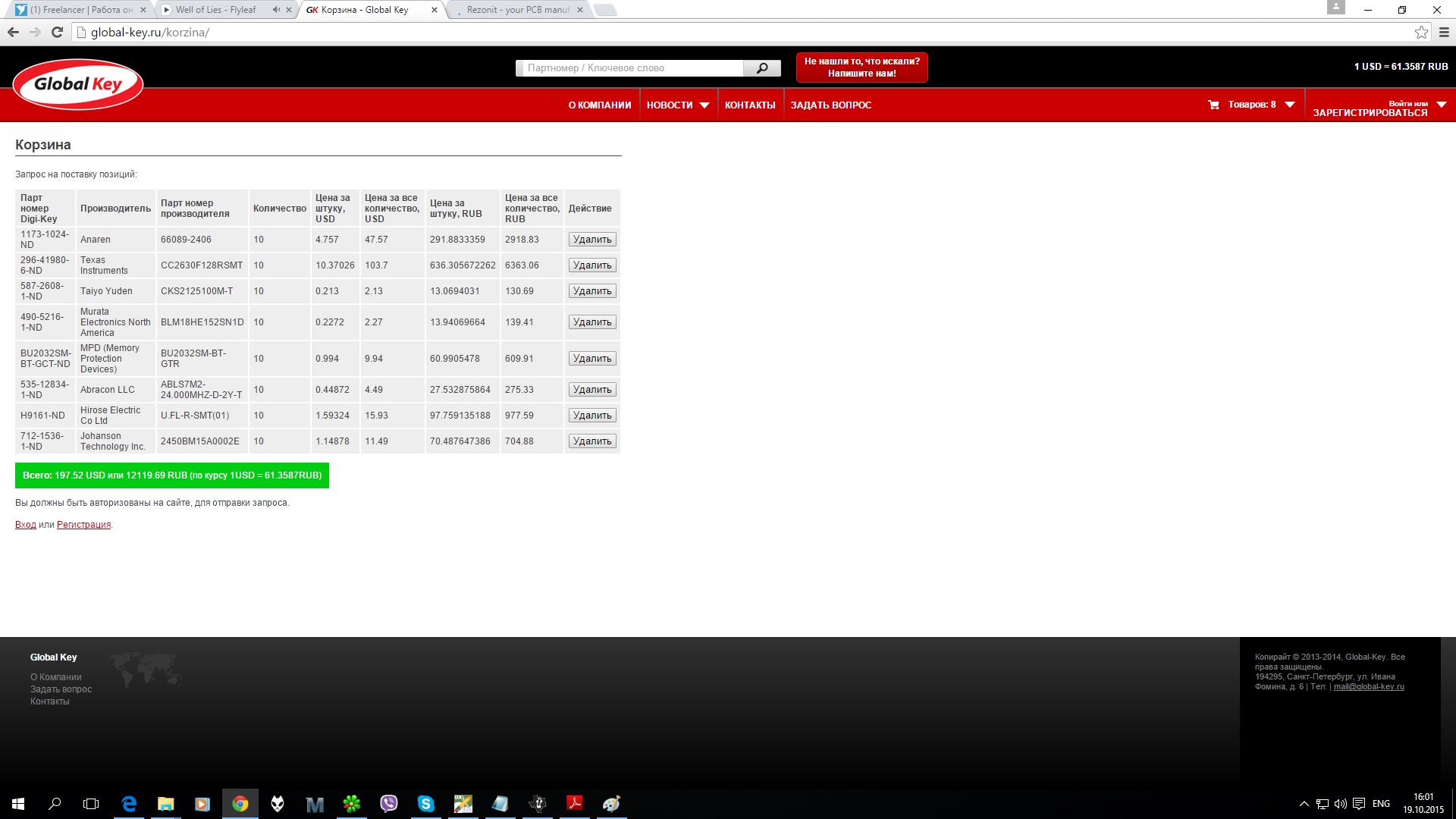Click ENG language indicator in tray
Image resolution: width=1456 pixels, height=819 pixels.
[x=1381, y=804]
